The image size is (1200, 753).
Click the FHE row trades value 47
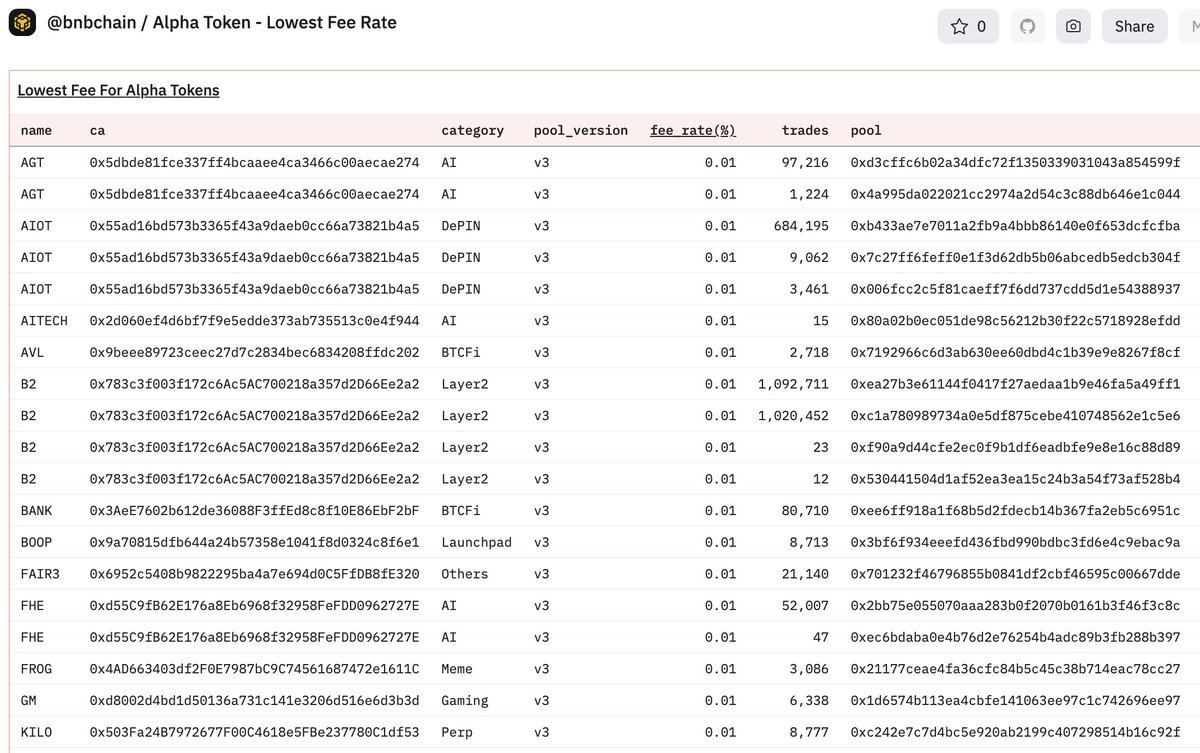[821, 638]
